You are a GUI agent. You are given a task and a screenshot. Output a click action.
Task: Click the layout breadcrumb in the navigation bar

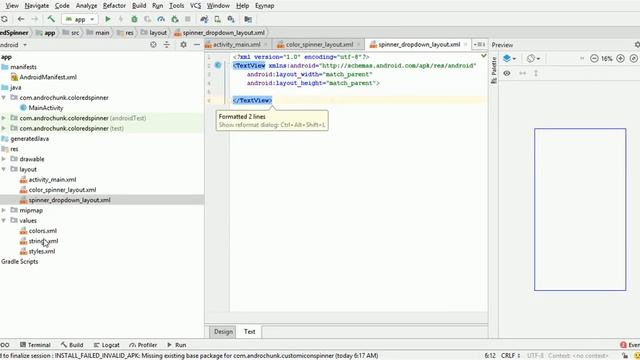[x=154, y=33]
